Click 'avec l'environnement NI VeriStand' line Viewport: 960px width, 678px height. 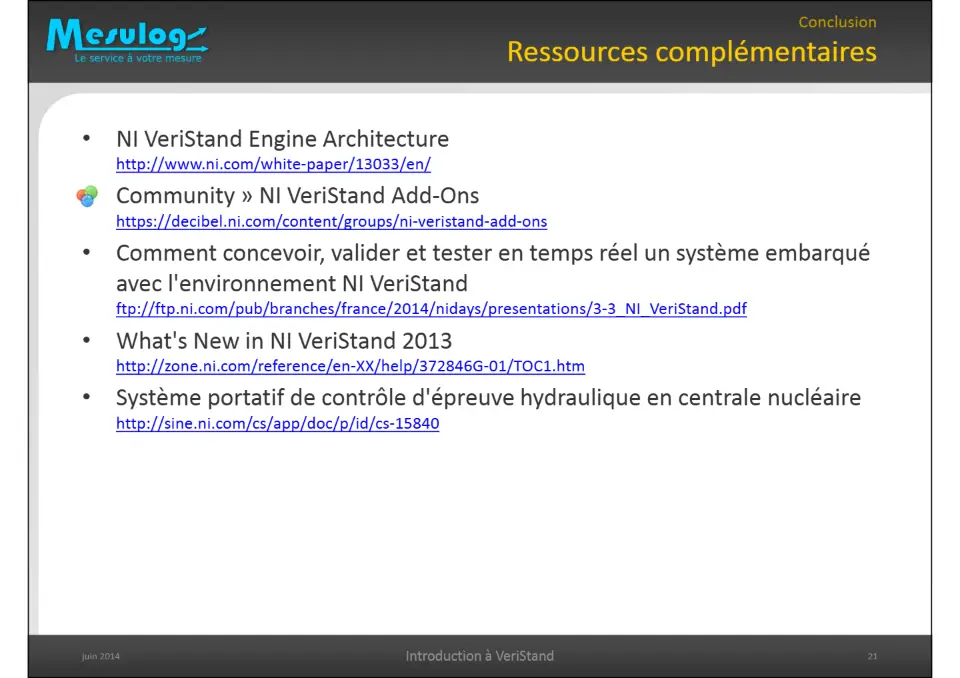pos(291,284)
